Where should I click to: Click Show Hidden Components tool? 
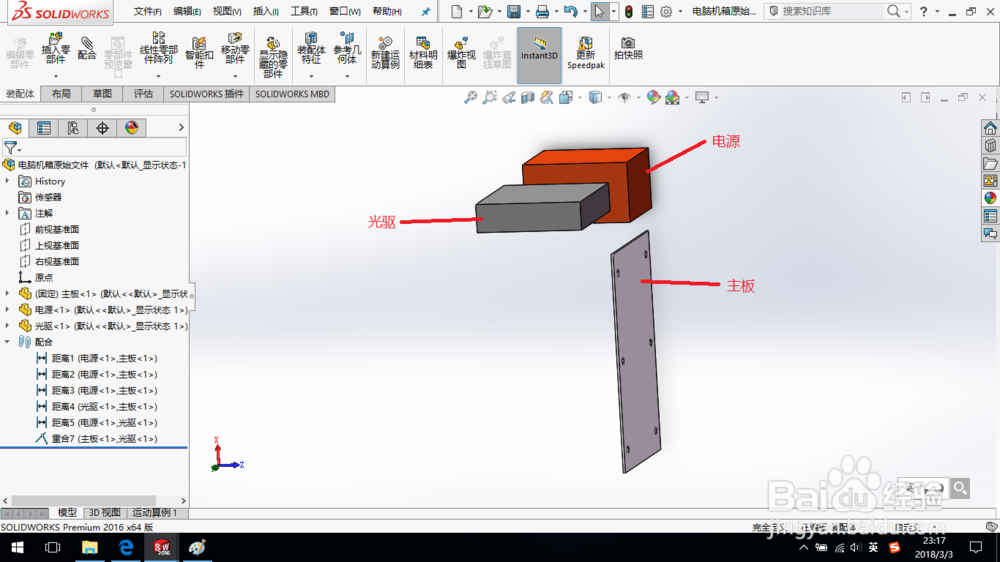tap(273, 57)
